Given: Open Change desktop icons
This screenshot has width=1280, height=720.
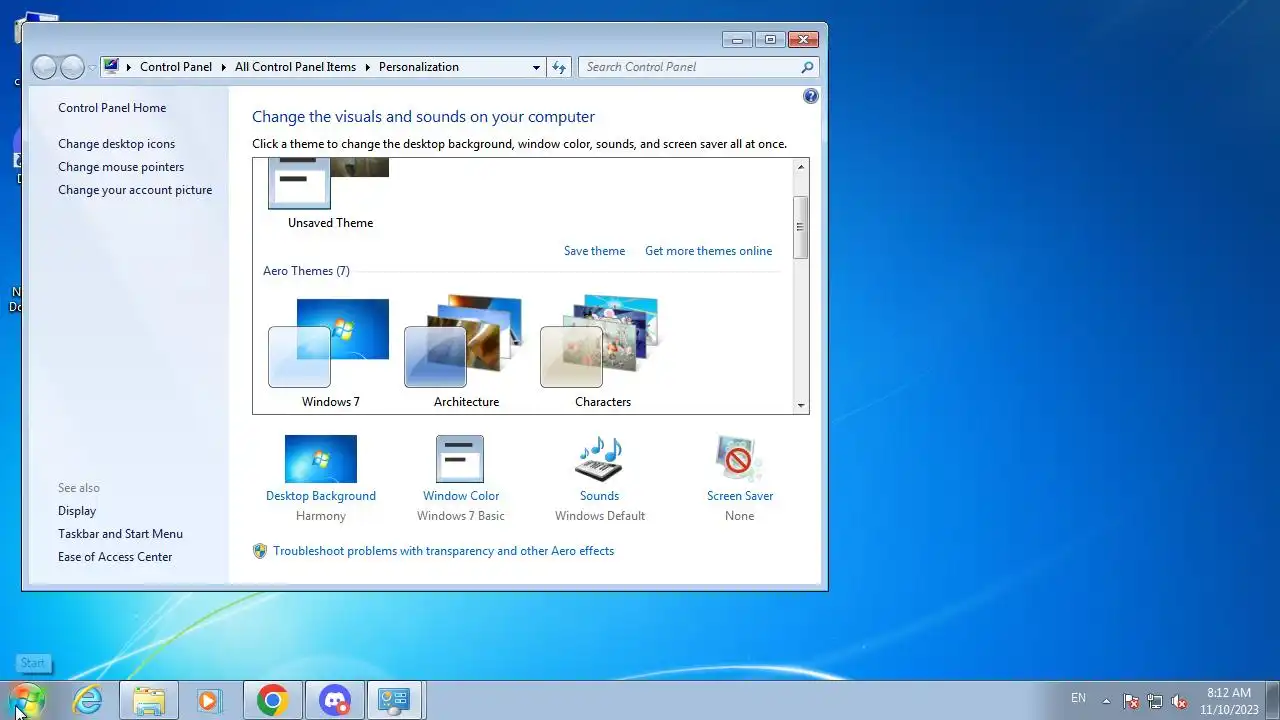Looking at the screenshot, I should 116,144.
